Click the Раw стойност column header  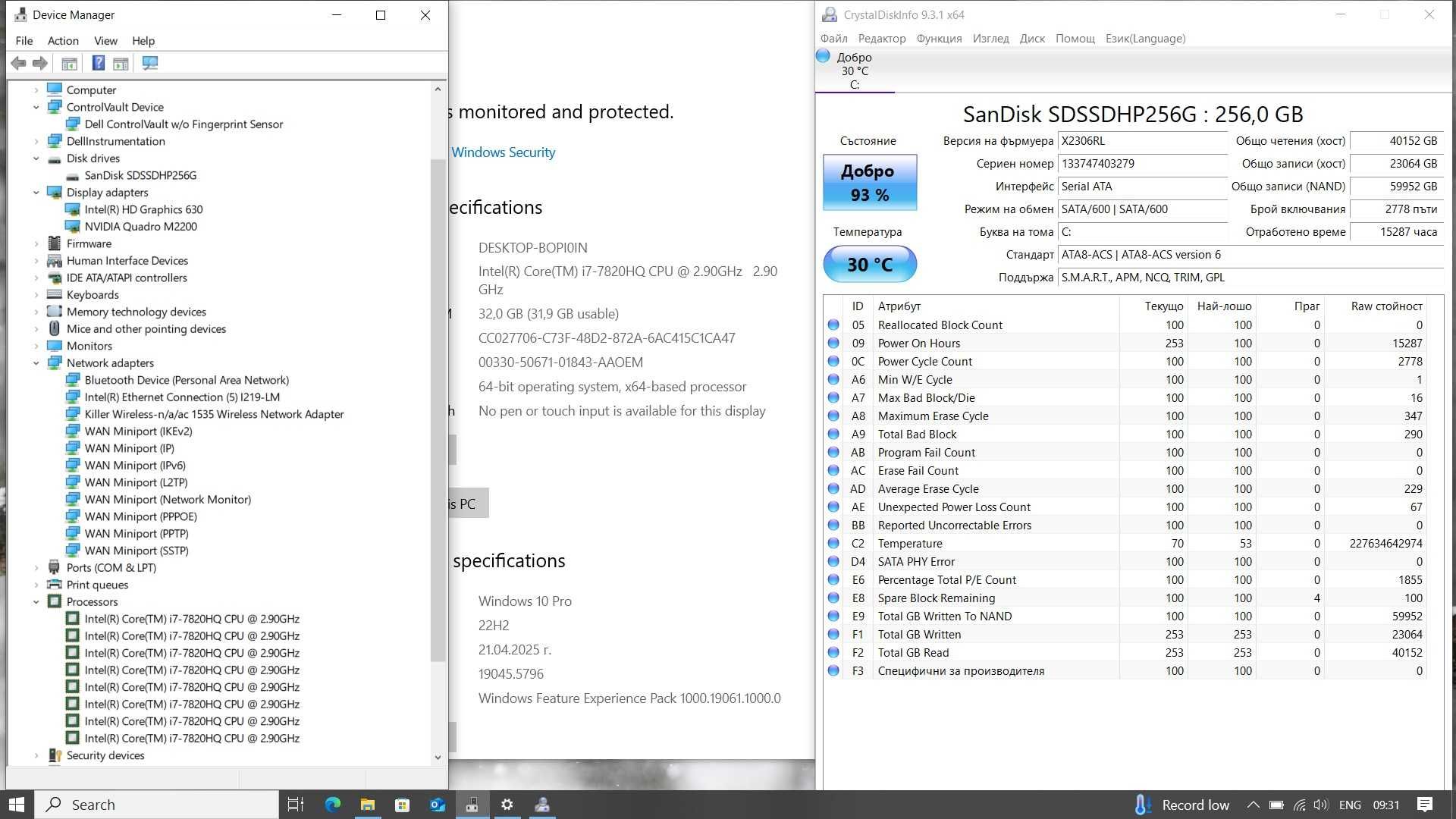1386,306
